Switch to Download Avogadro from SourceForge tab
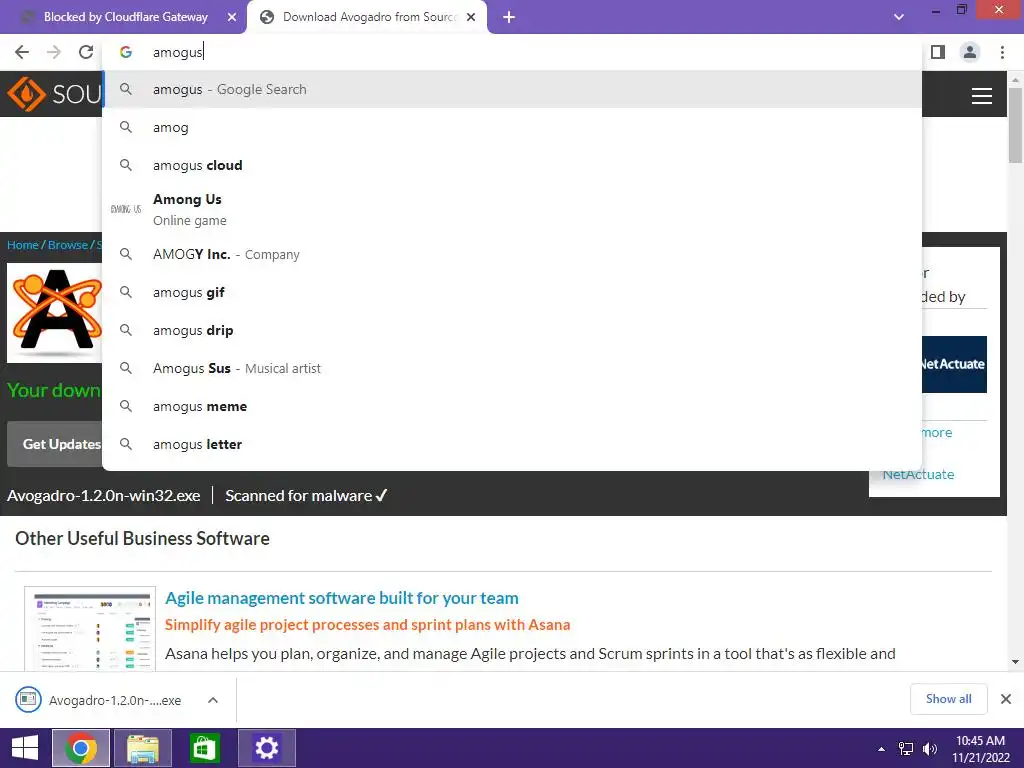The image size is (1024, 768). click(x=369, y=18)
